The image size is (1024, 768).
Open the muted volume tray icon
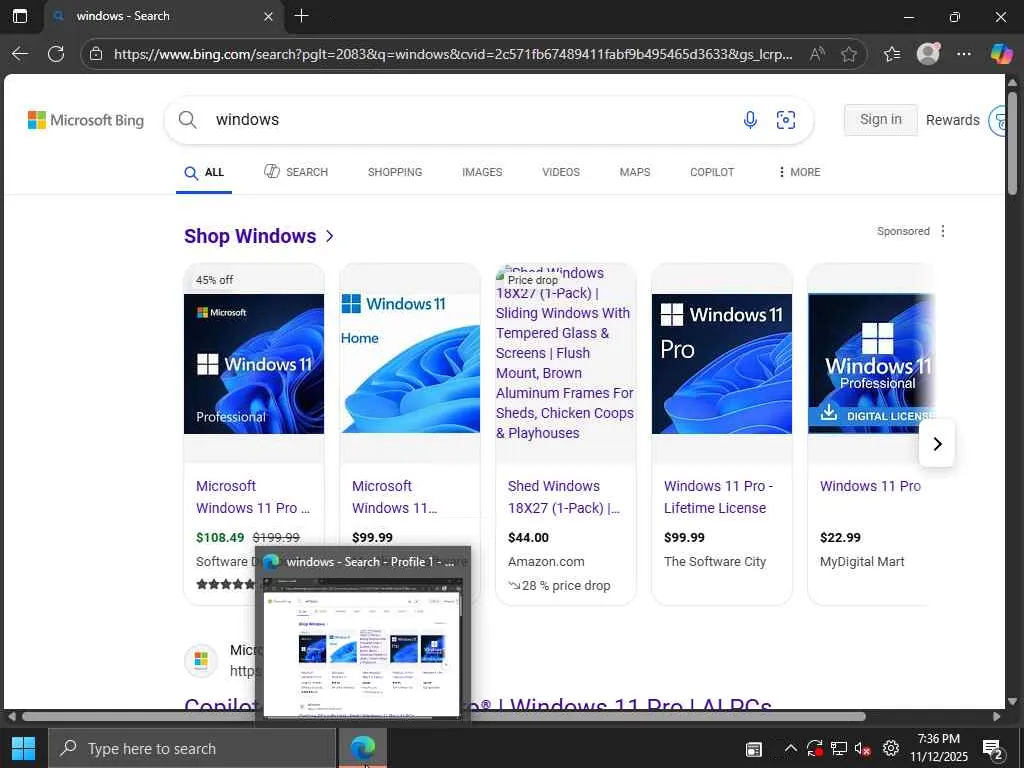coord(862,748)
